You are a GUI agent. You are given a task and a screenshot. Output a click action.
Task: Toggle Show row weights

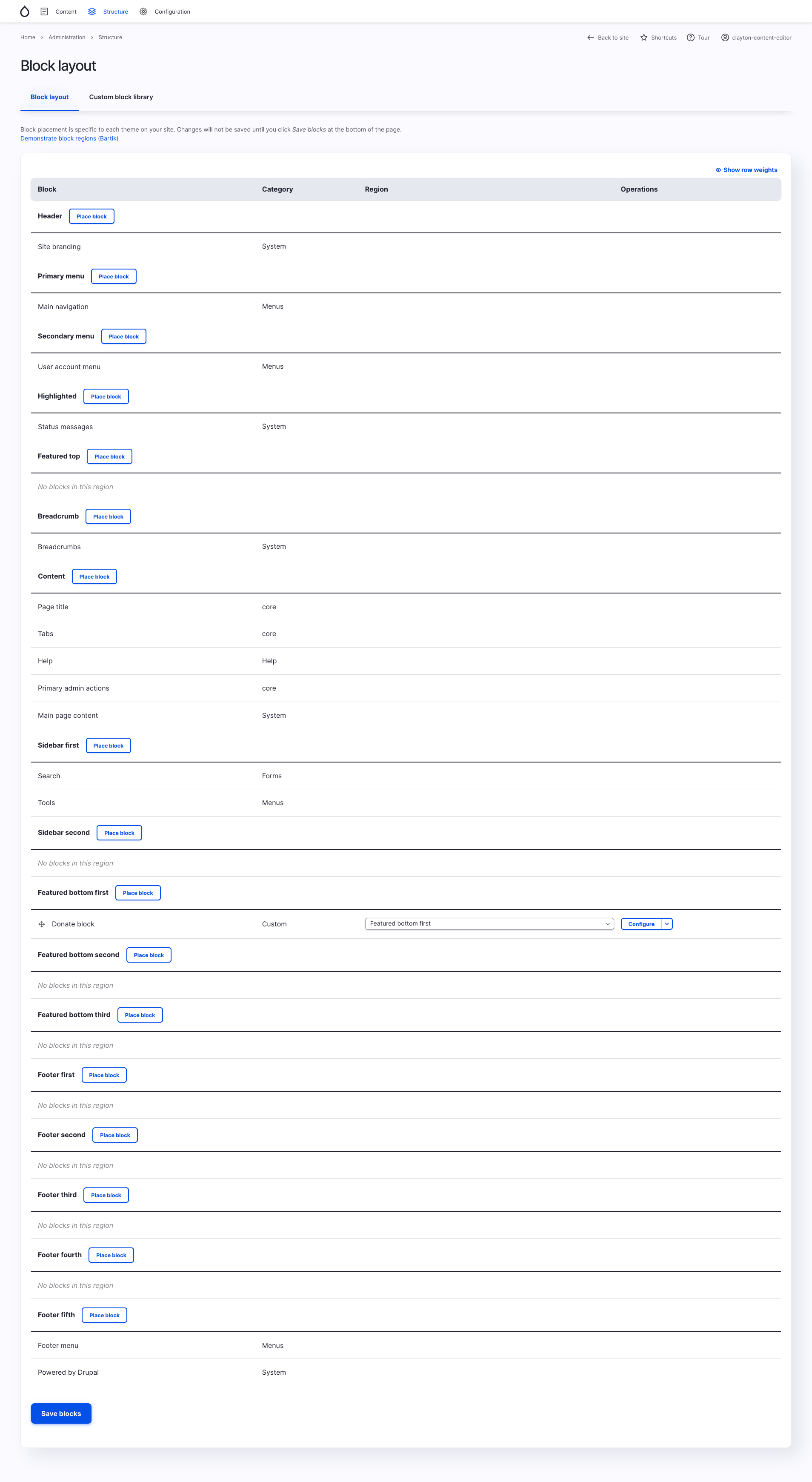coord(746,170)
